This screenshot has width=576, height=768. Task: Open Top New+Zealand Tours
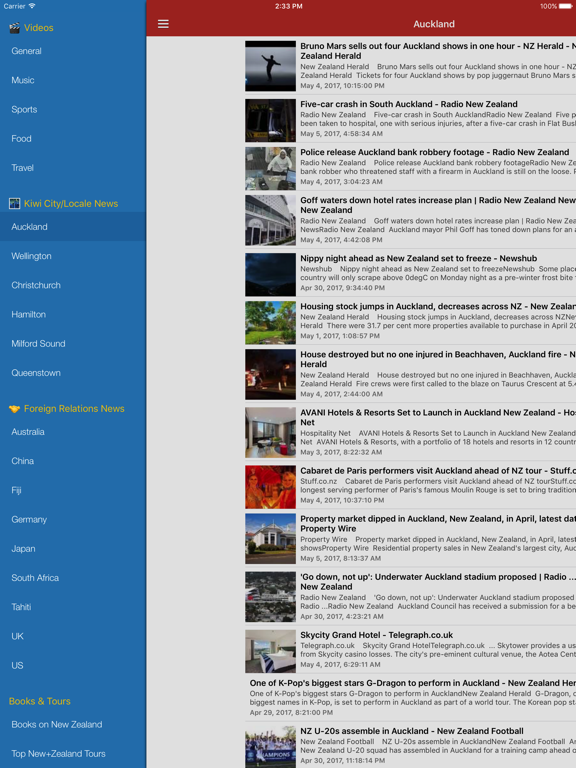(x=73, y=754)
